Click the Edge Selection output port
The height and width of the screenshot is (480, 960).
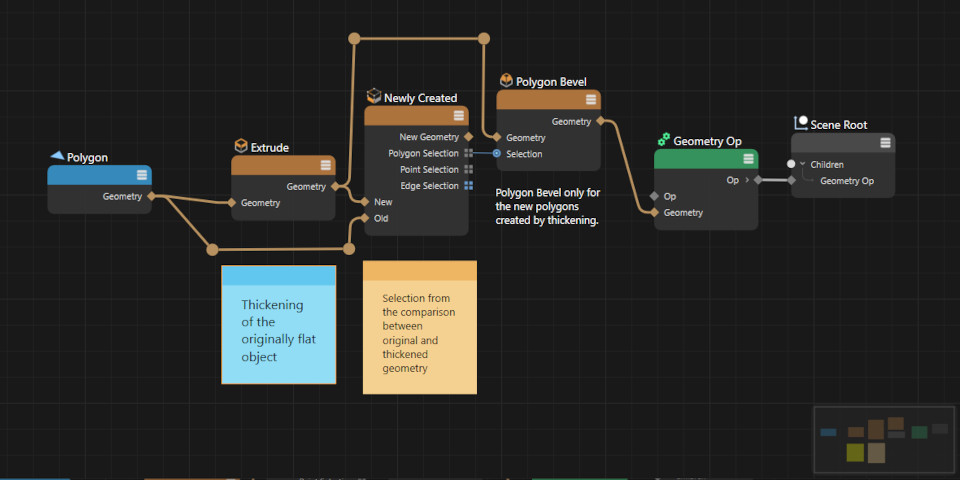coord(468,185)
